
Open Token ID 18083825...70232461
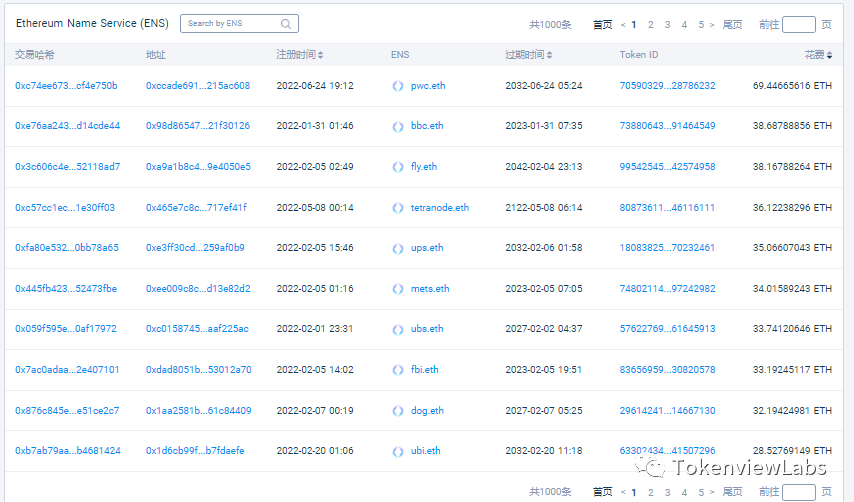pos(667,248)
